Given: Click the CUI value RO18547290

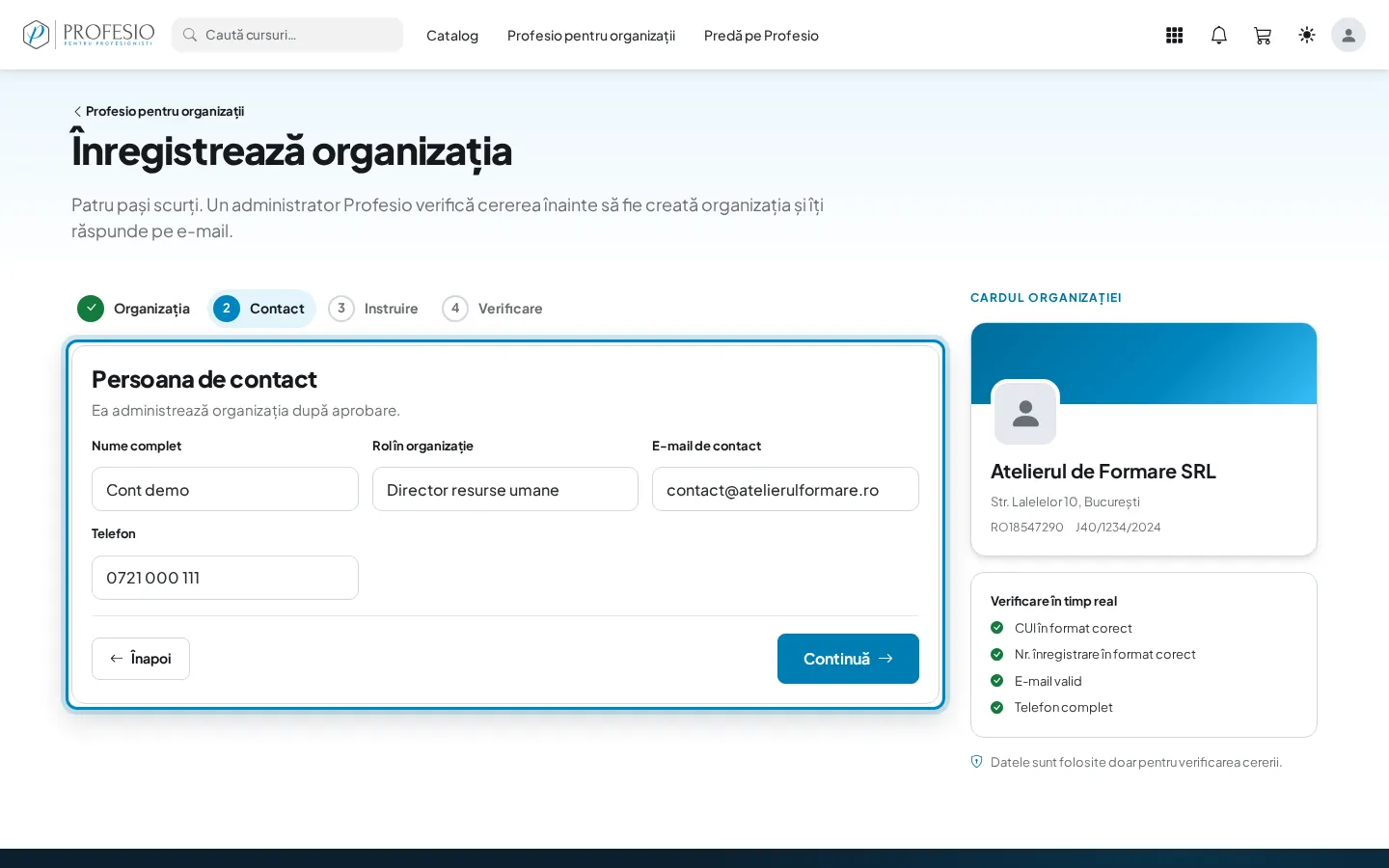Looking at the screenshot, I should [x=1026, y=528].
